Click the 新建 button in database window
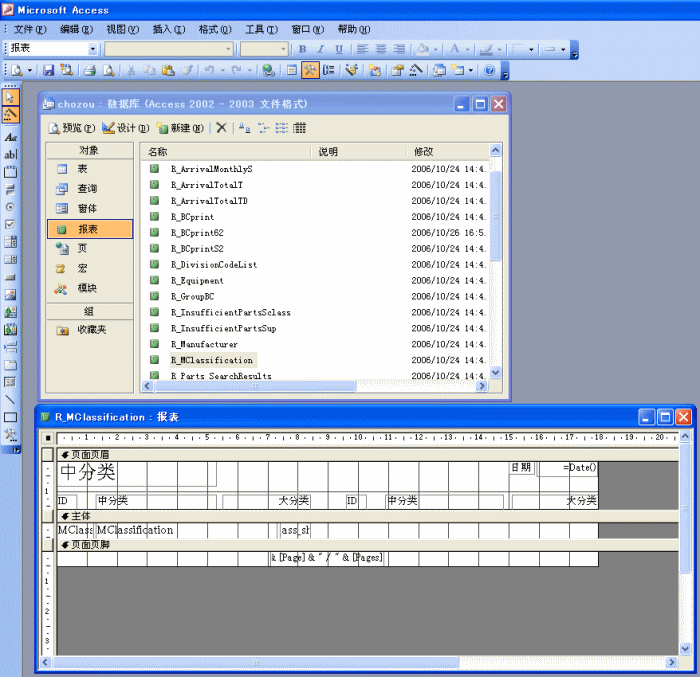The width and height of the screenshot is (700, 677). 180,128
